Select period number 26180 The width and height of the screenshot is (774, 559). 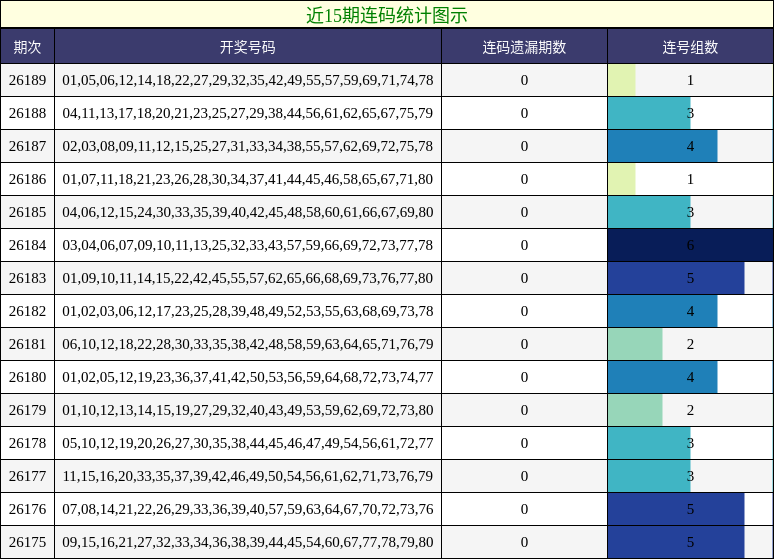(x=27, y=377)
